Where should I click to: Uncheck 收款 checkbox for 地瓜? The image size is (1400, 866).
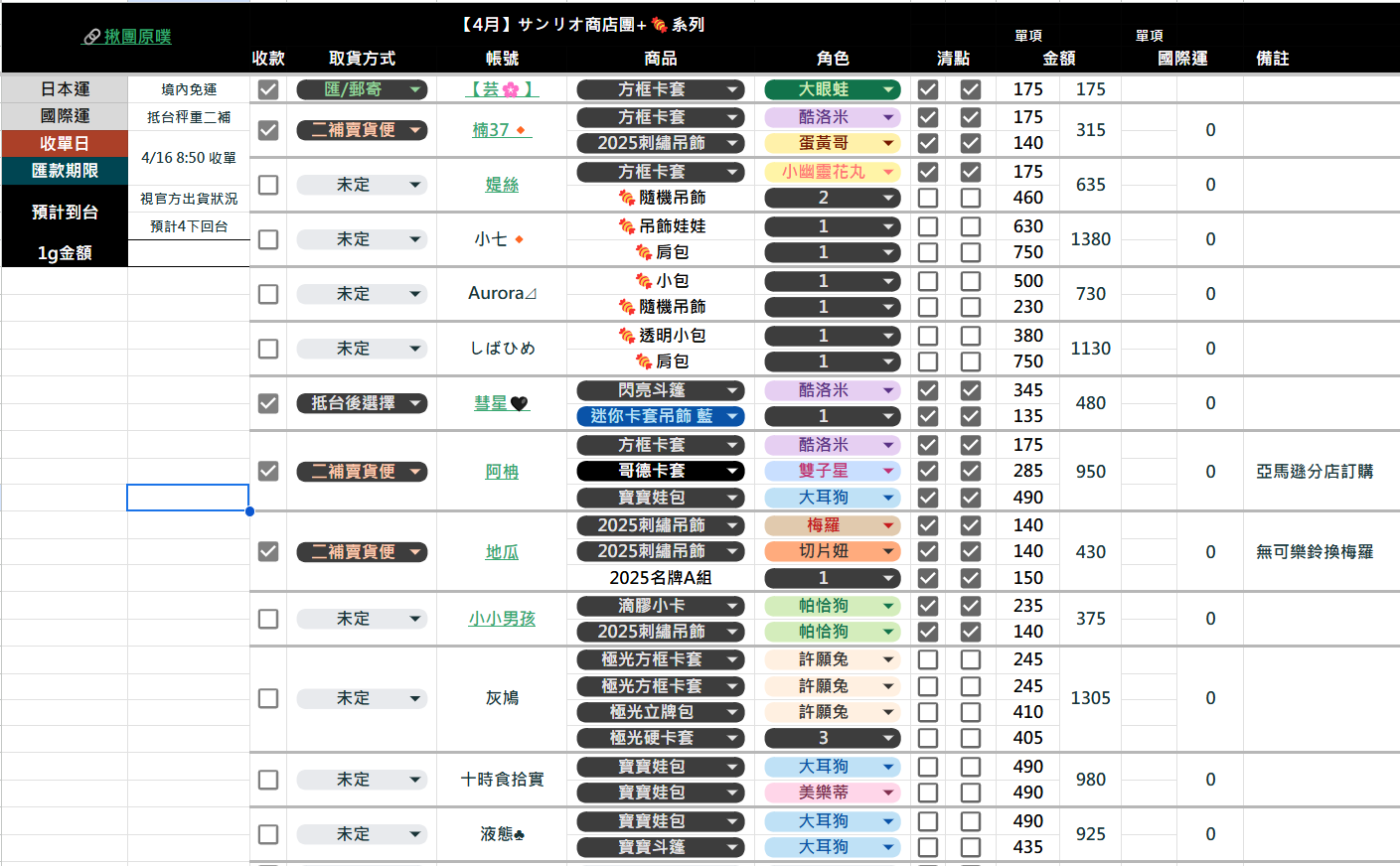tap(268, 551)
